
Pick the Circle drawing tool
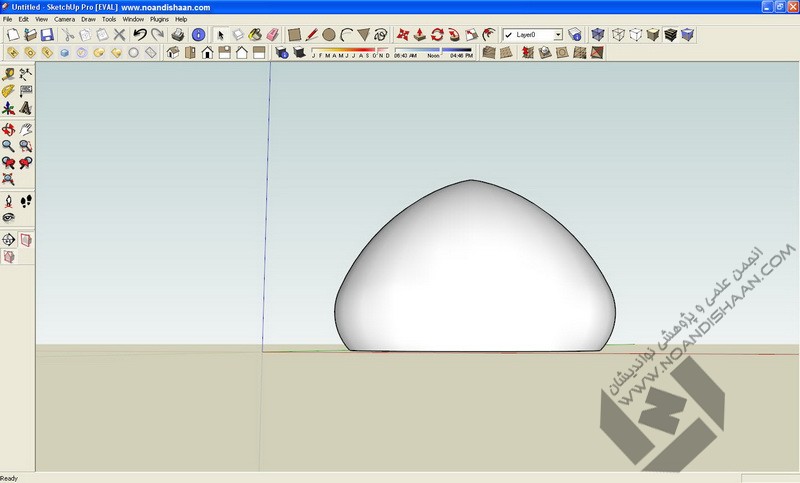tap(328, 35)
